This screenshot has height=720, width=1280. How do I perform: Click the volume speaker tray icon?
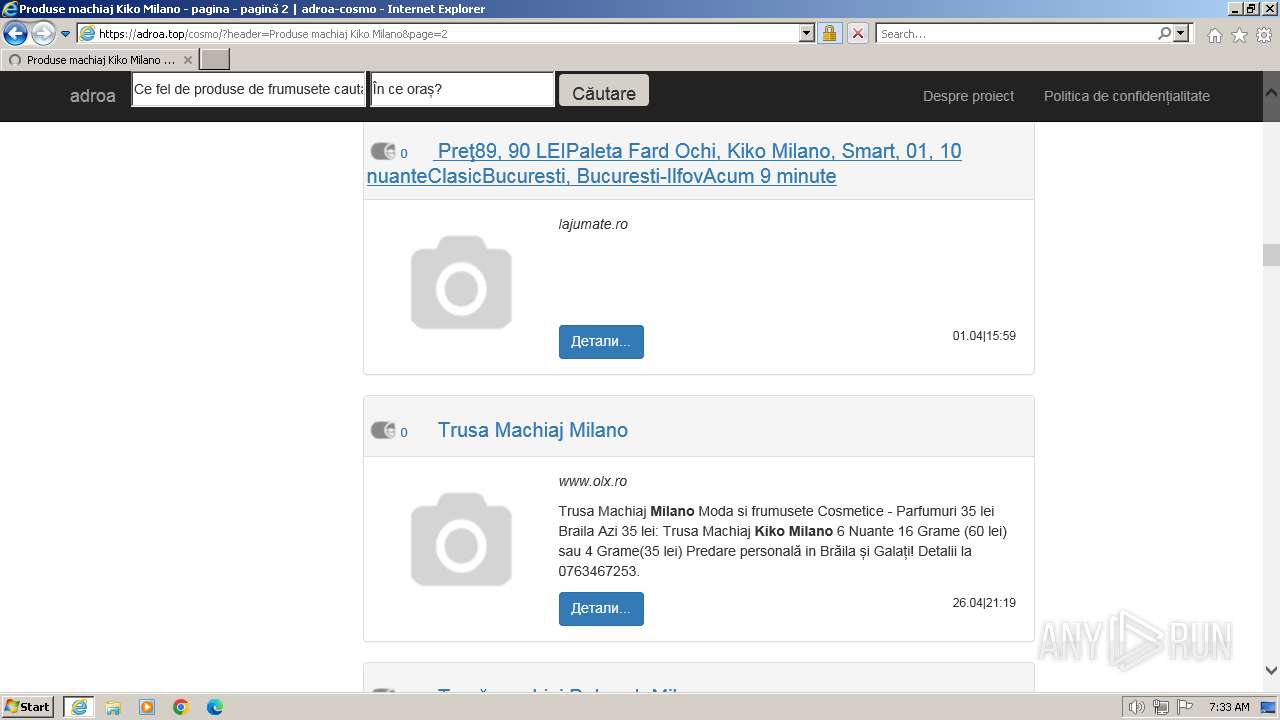coord(1137,707)
